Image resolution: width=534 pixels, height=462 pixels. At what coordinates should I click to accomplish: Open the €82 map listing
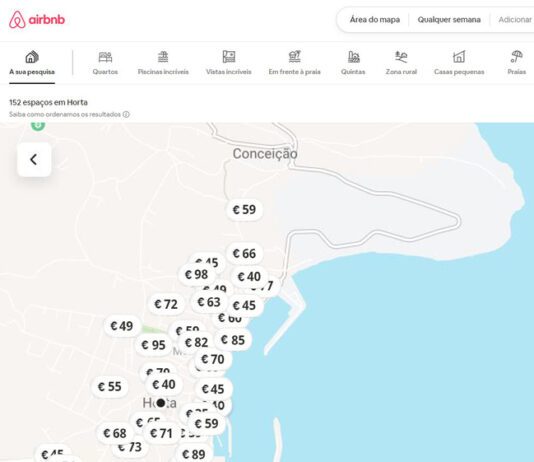click(197, 342)
